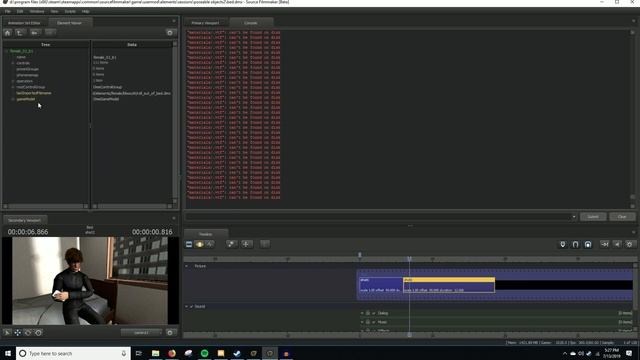Open the Edit menu

20,11
